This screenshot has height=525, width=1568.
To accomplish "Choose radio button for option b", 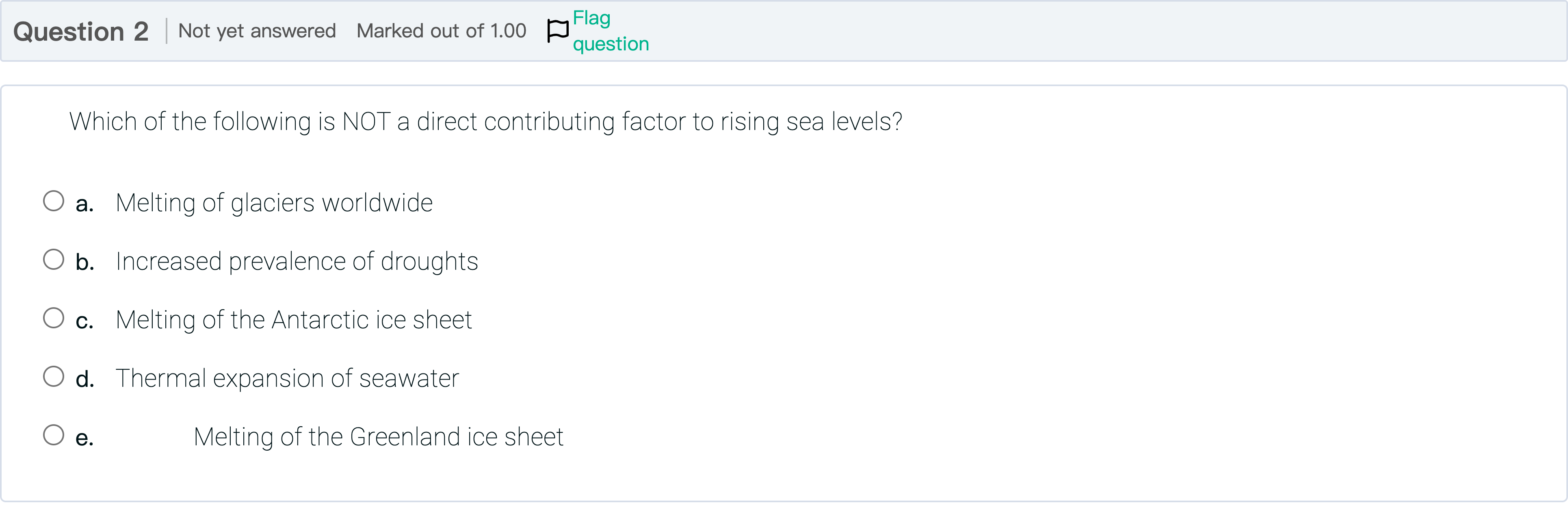I will point(54,260).
